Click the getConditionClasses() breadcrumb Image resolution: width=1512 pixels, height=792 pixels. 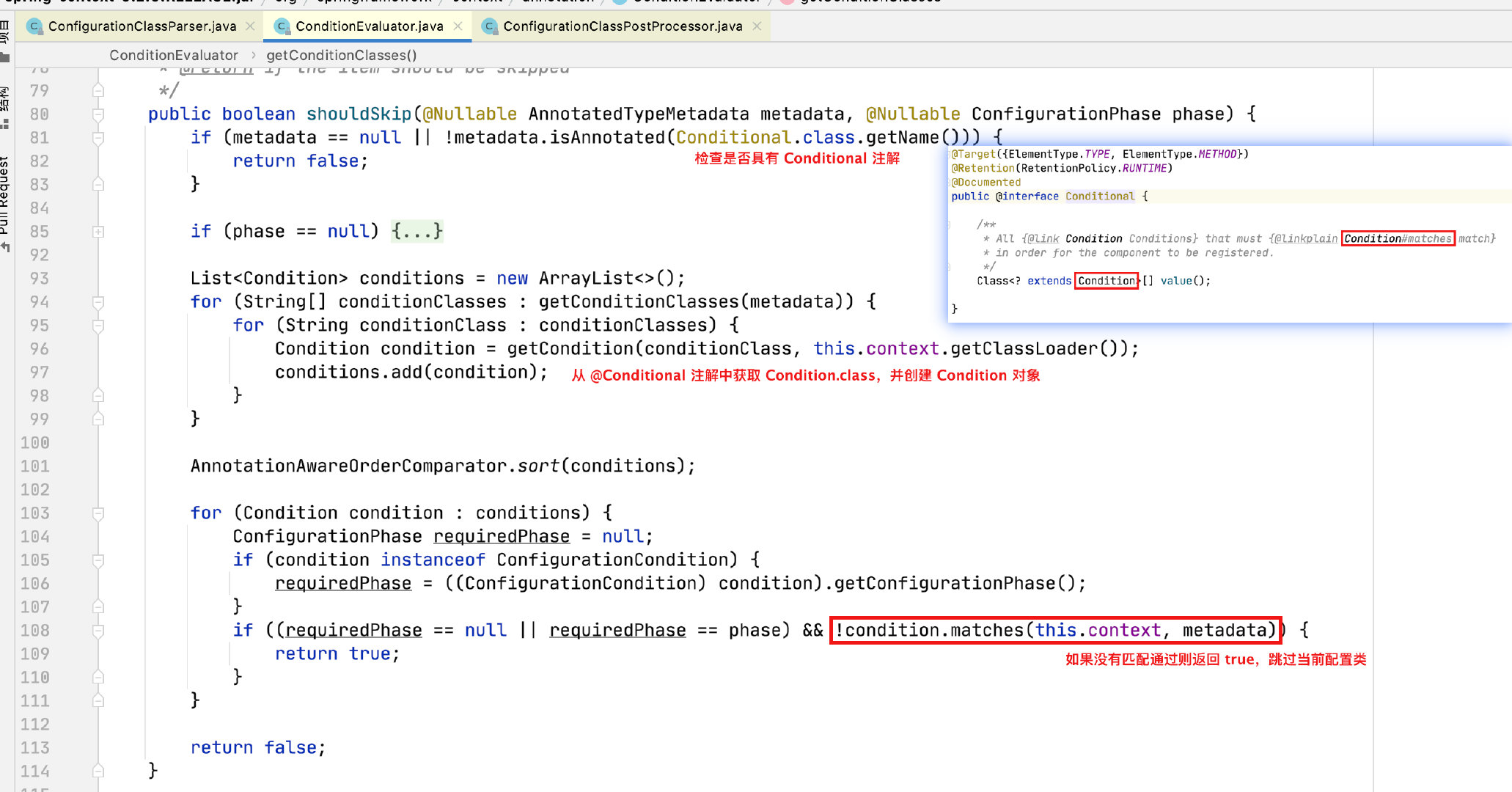click(x=342, y=55)
